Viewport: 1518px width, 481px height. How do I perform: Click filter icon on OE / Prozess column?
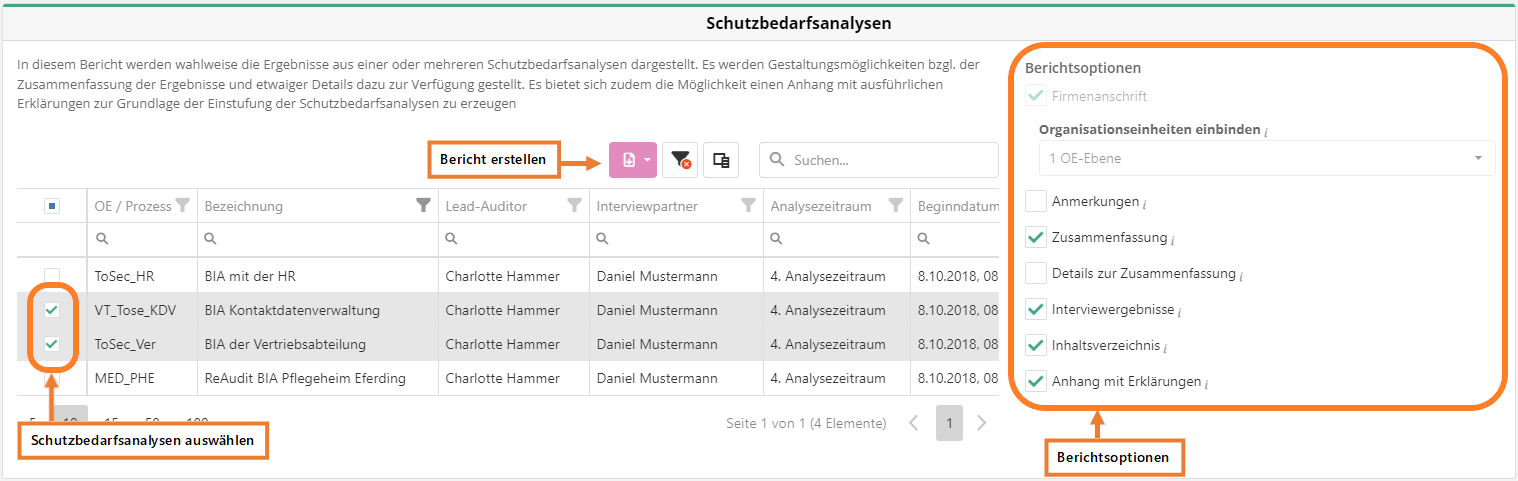[182, 206]
